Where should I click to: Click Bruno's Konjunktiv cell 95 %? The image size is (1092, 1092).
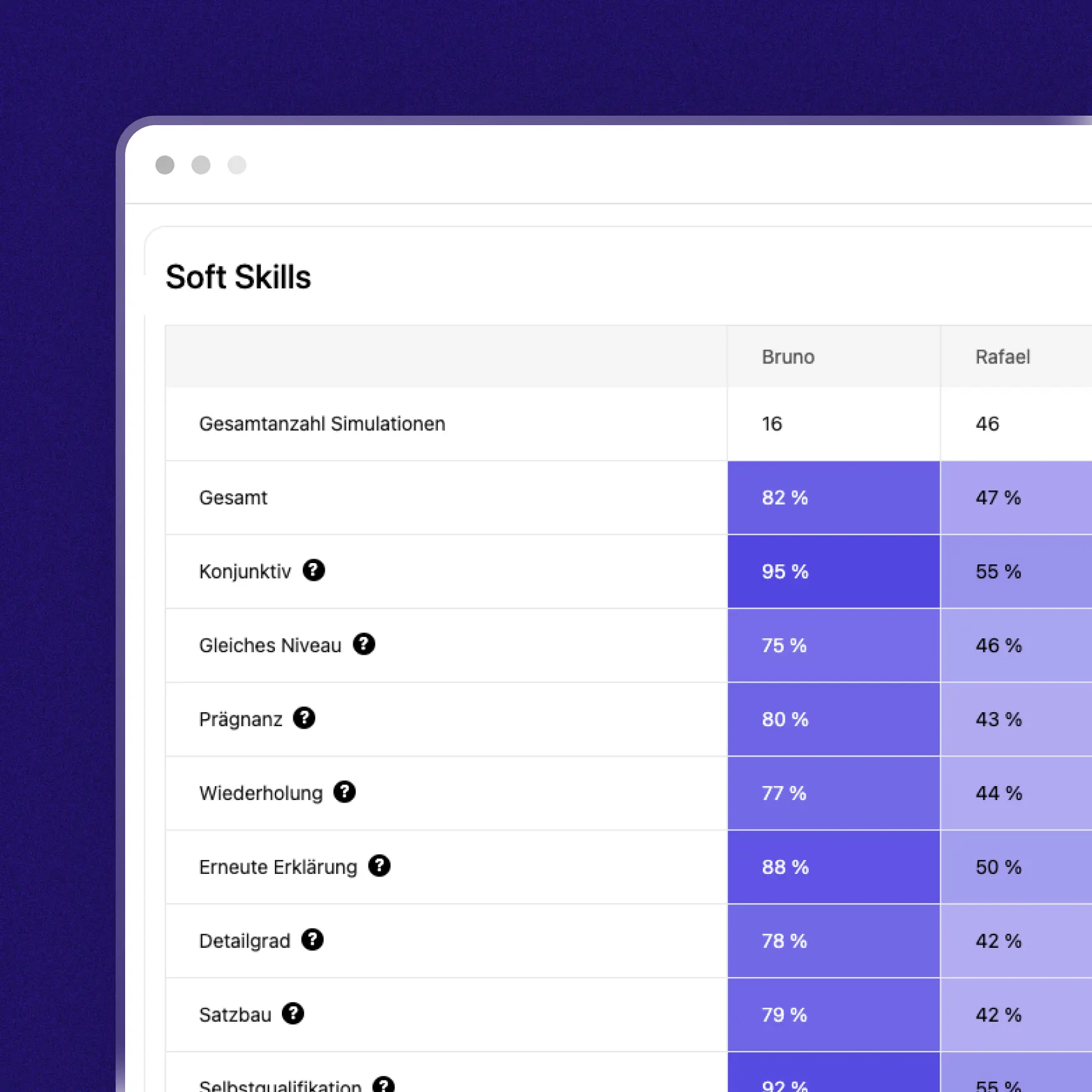pos(834,572)
